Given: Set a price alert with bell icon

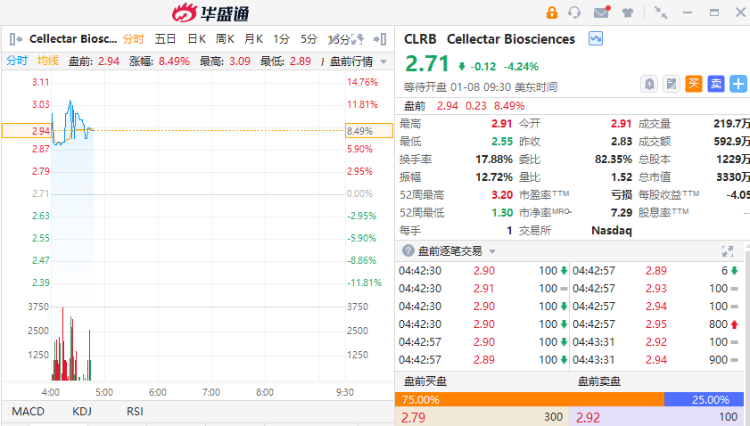Looking at the screenshot, I should (x=649, y=84).
